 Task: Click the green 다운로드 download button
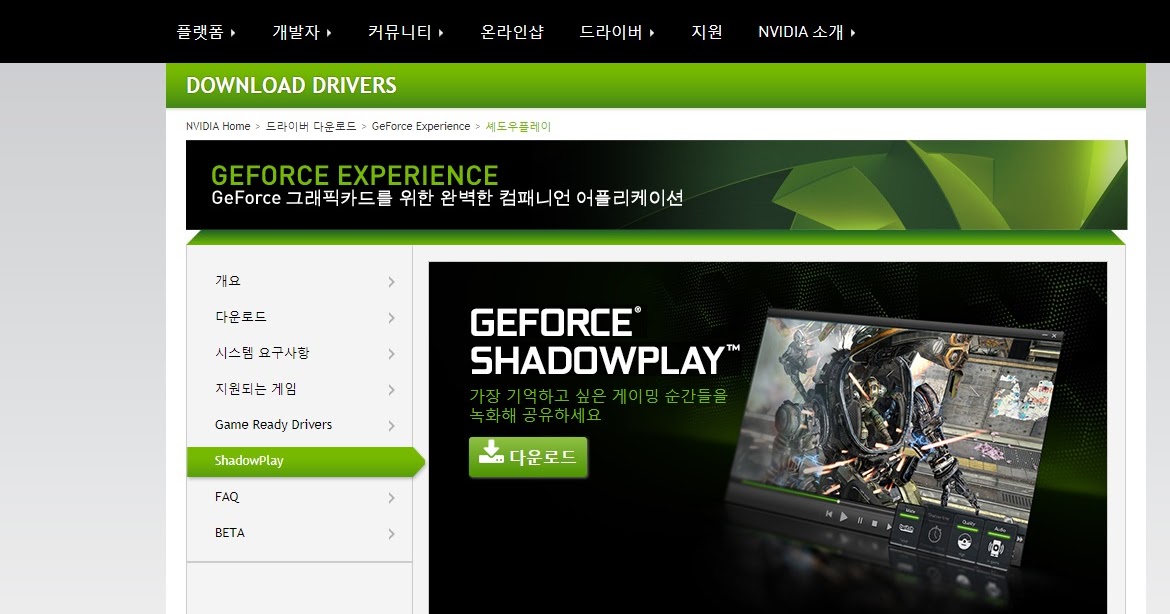point(528,457)
